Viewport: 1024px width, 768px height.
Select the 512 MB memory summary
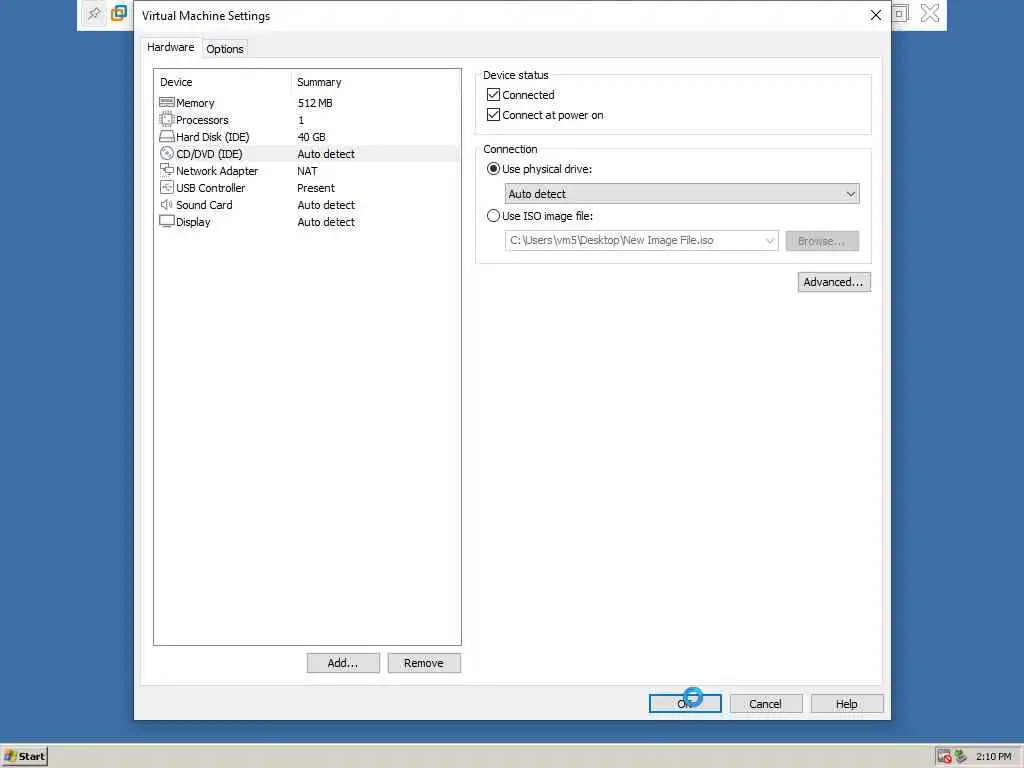315,103
